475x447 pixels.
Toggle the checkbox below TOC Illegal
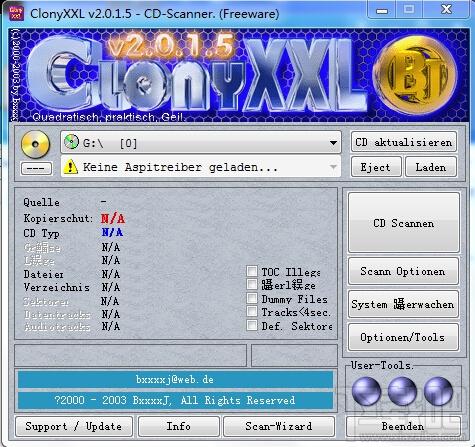252,284
